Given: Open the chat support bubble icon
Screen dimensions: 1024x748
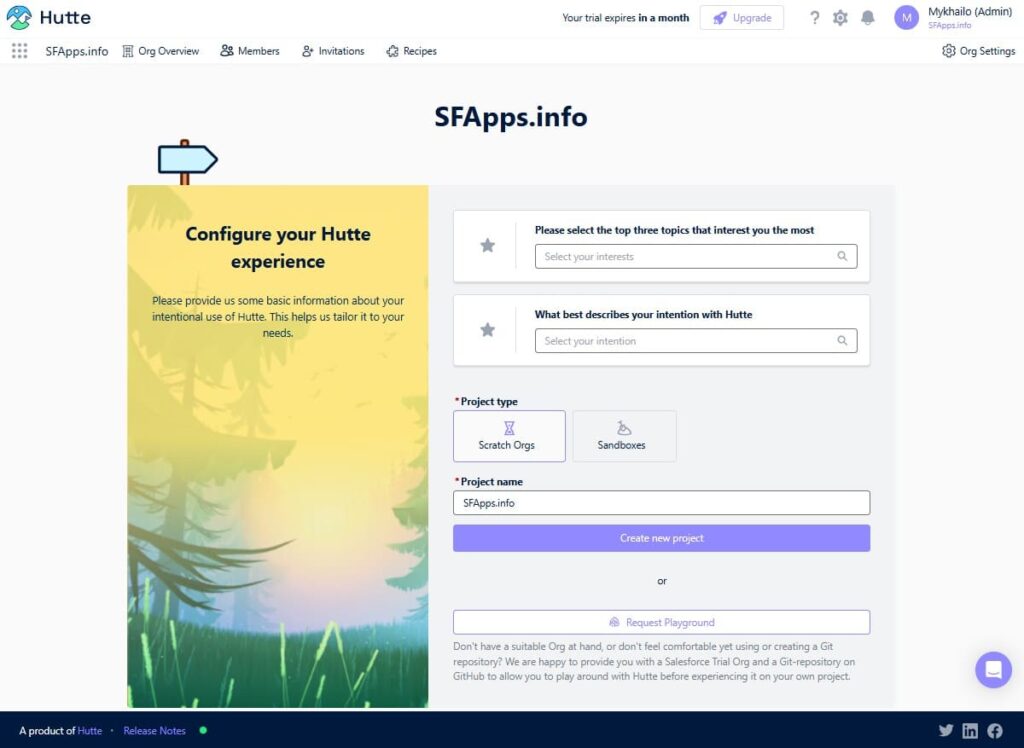Looking at the screenshot, I should (993, 670).
